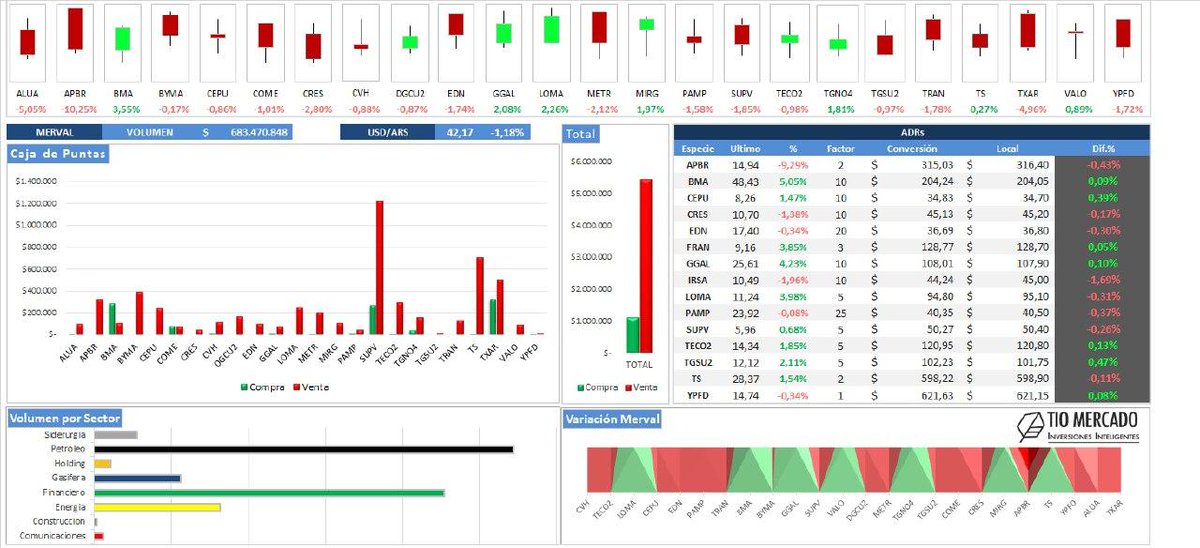
Task: Click the green TXAR Compra bar
Action: click(x=492, y=316)
